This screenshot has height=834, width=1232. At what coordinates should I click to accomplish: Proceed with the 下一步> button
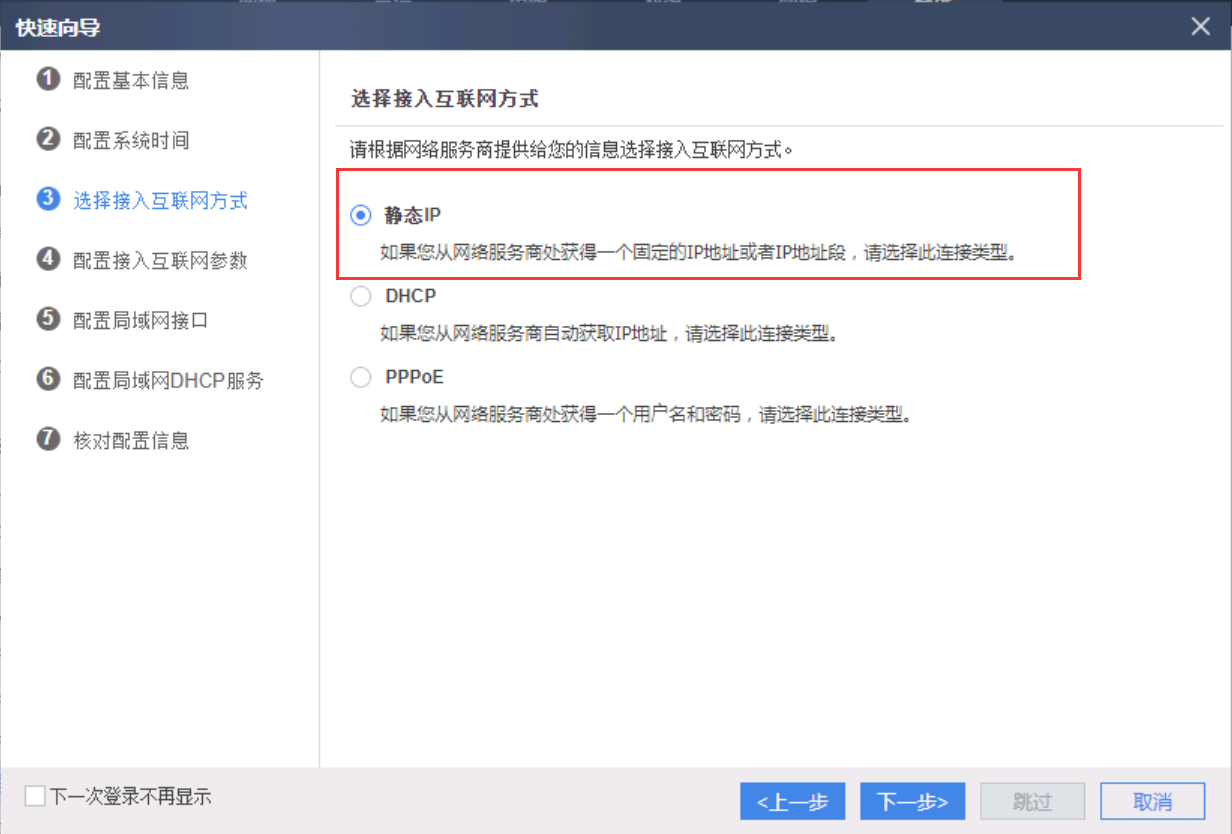coord(912,801)
